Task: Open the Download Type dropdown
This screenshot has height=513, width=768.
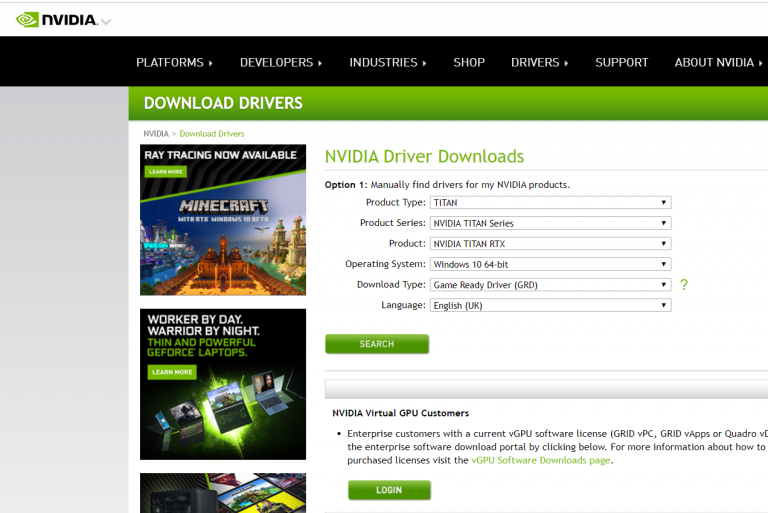Action: (550, 285)
